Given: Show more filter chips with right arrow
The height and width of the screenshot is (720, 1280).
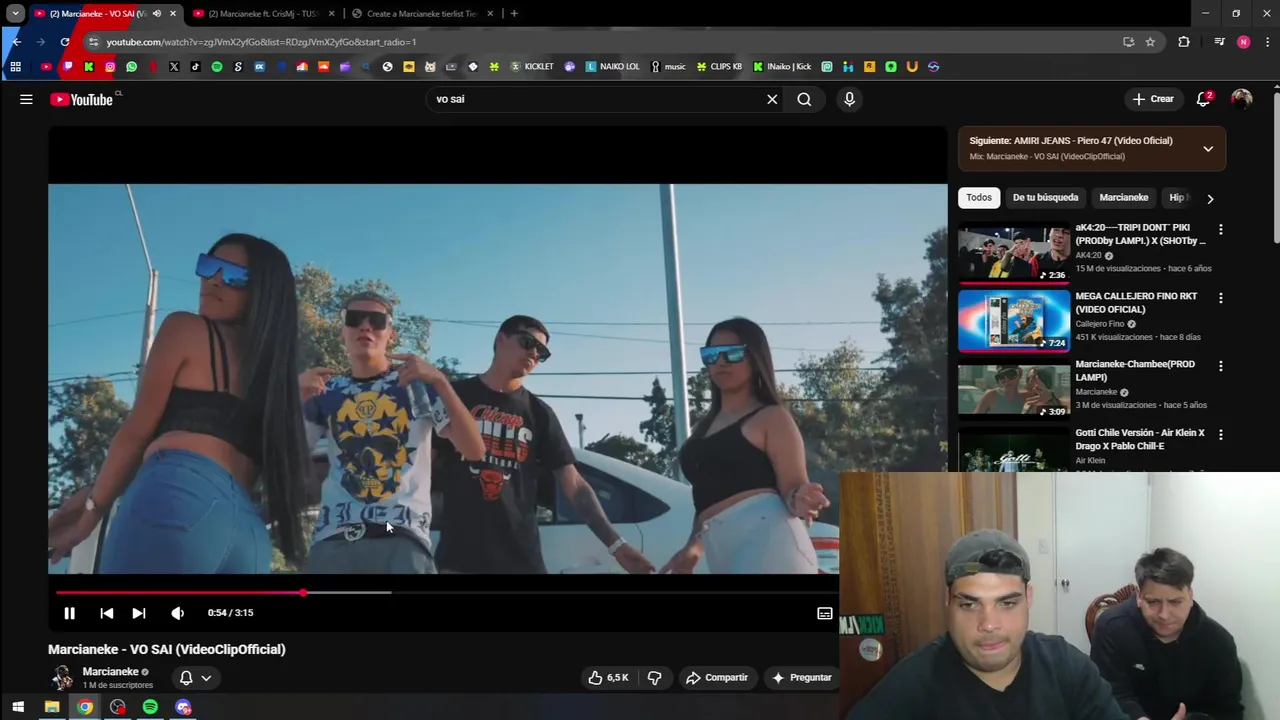Looking at the screenshot, I should coord(1210,198).
